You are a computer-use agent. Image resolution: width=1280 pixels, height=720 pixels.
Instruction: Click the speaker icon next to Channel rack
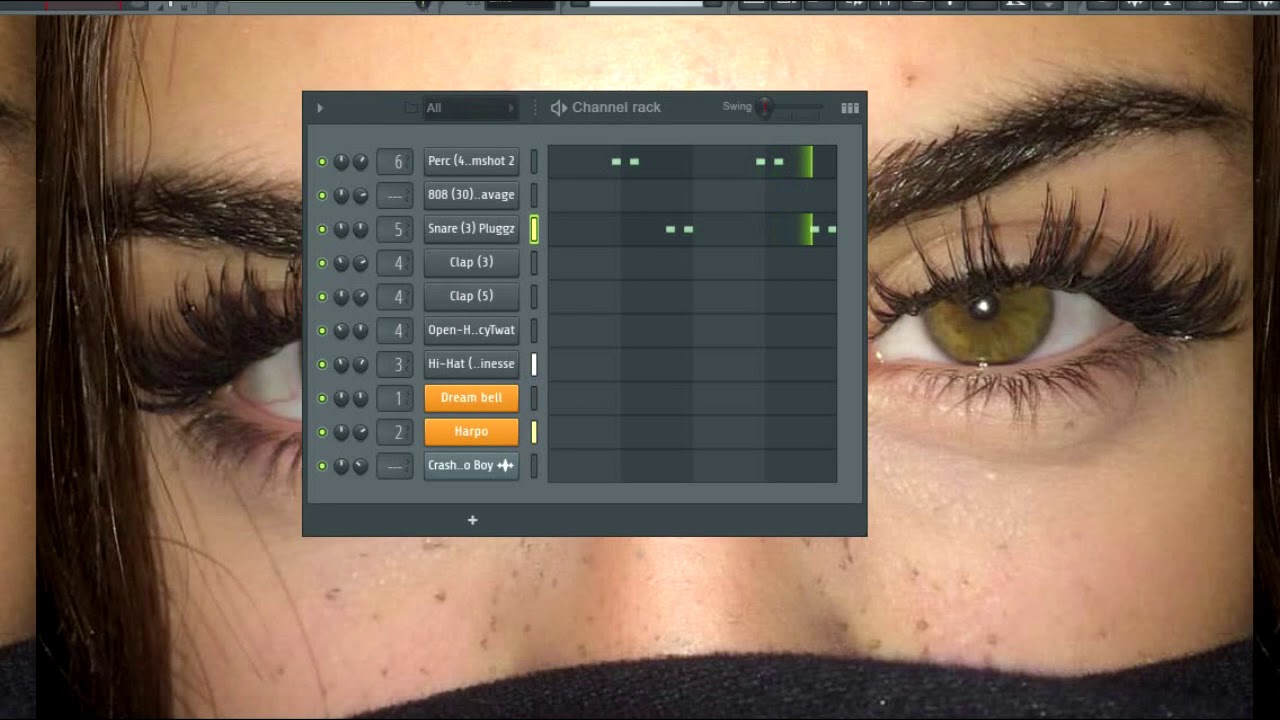(x=559, y=108)
